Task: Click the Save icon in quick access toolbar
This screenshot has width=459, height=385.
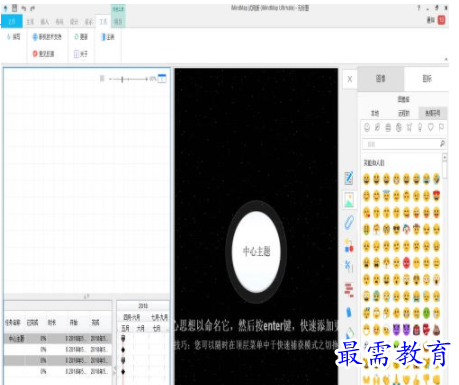Action: pos(15,8)
